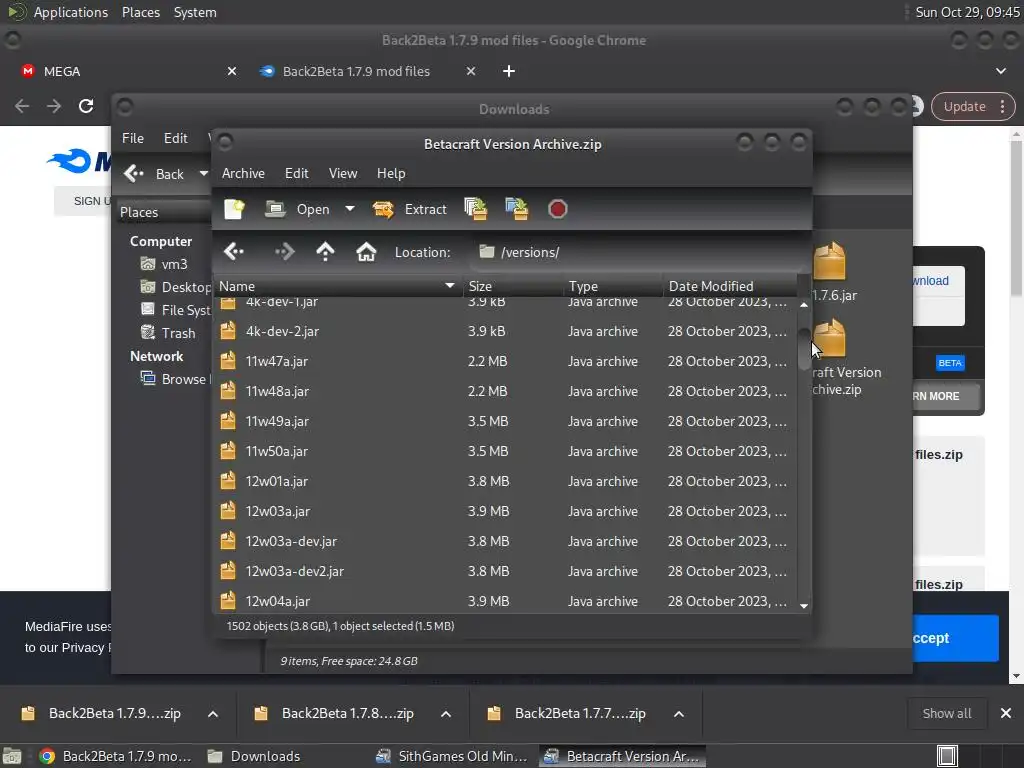
Task: Expand Chrome tab search chevron
Action: click(x=1000, y=71)
